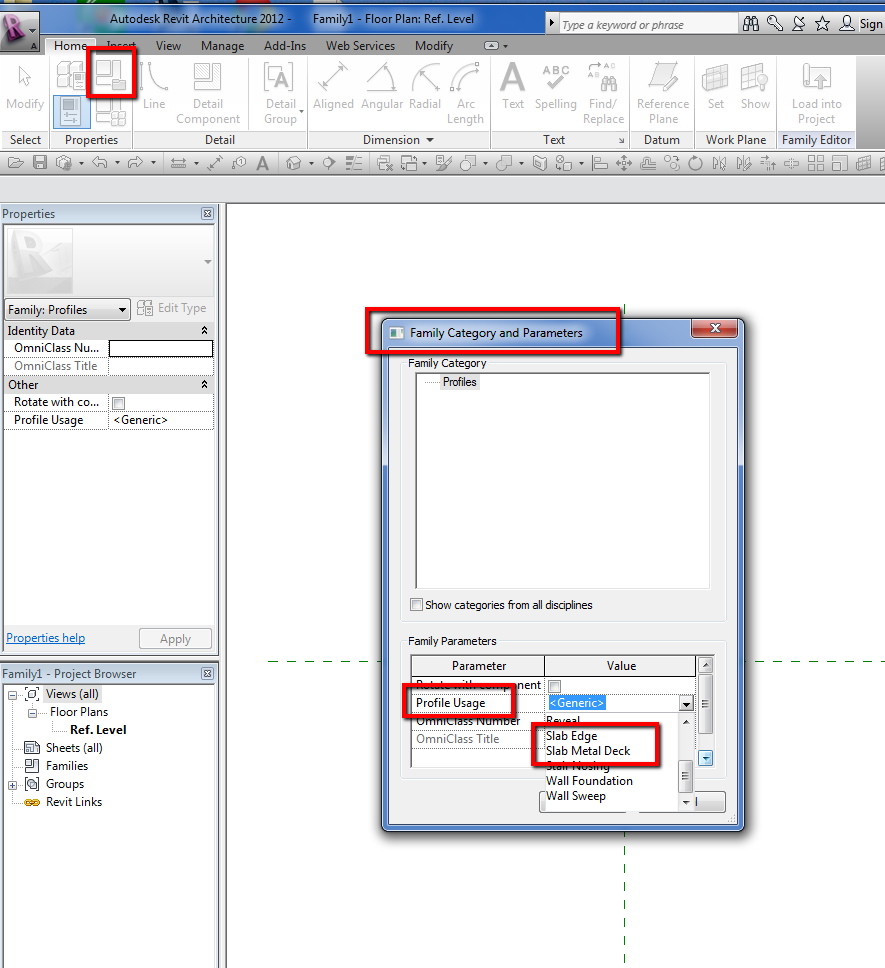Select Ref. Level in Project Browser
Viewport: 885px width, 968px height.
(x=98, y=730)
